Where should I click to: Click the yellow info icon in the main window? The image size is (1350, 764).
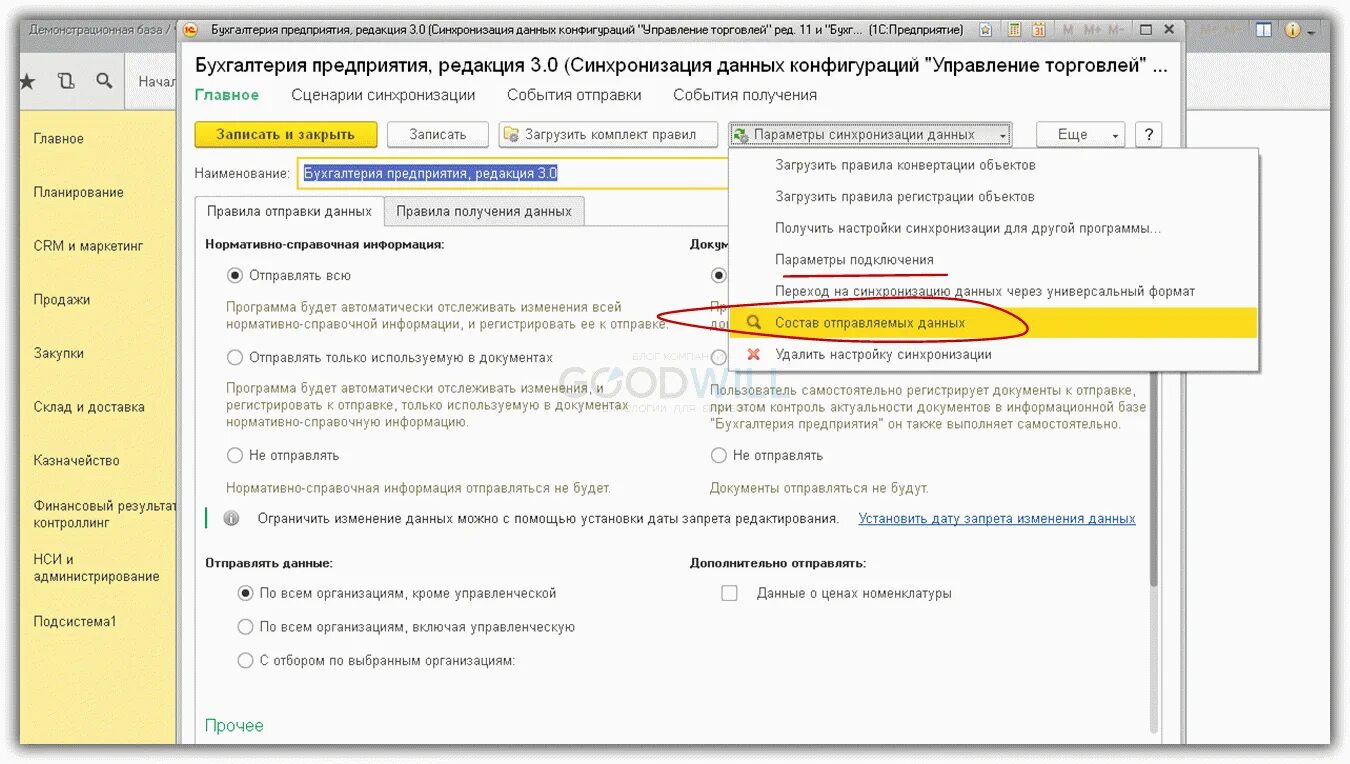point(1292,30)
